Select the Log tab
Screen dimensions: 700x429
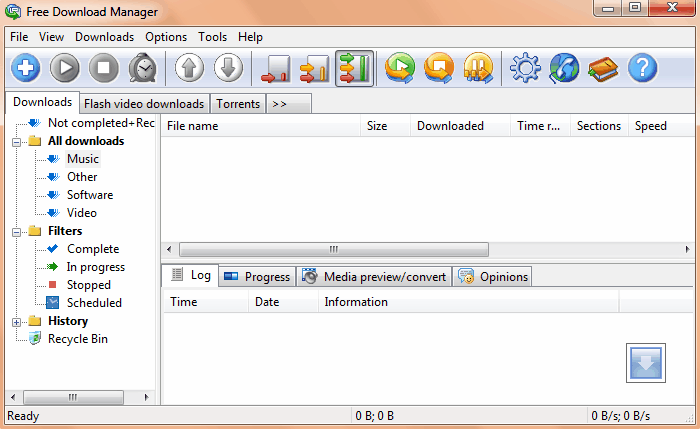191,275
